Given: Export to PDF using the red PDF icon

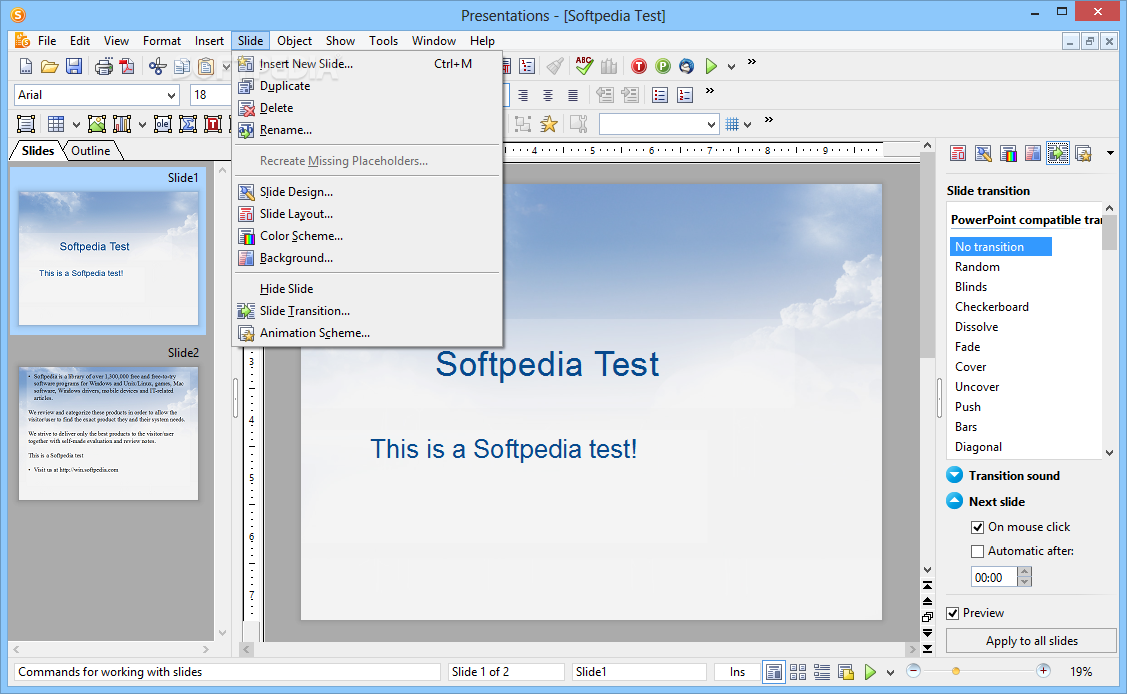Looking at the screenshot, I should click(127, 67).
